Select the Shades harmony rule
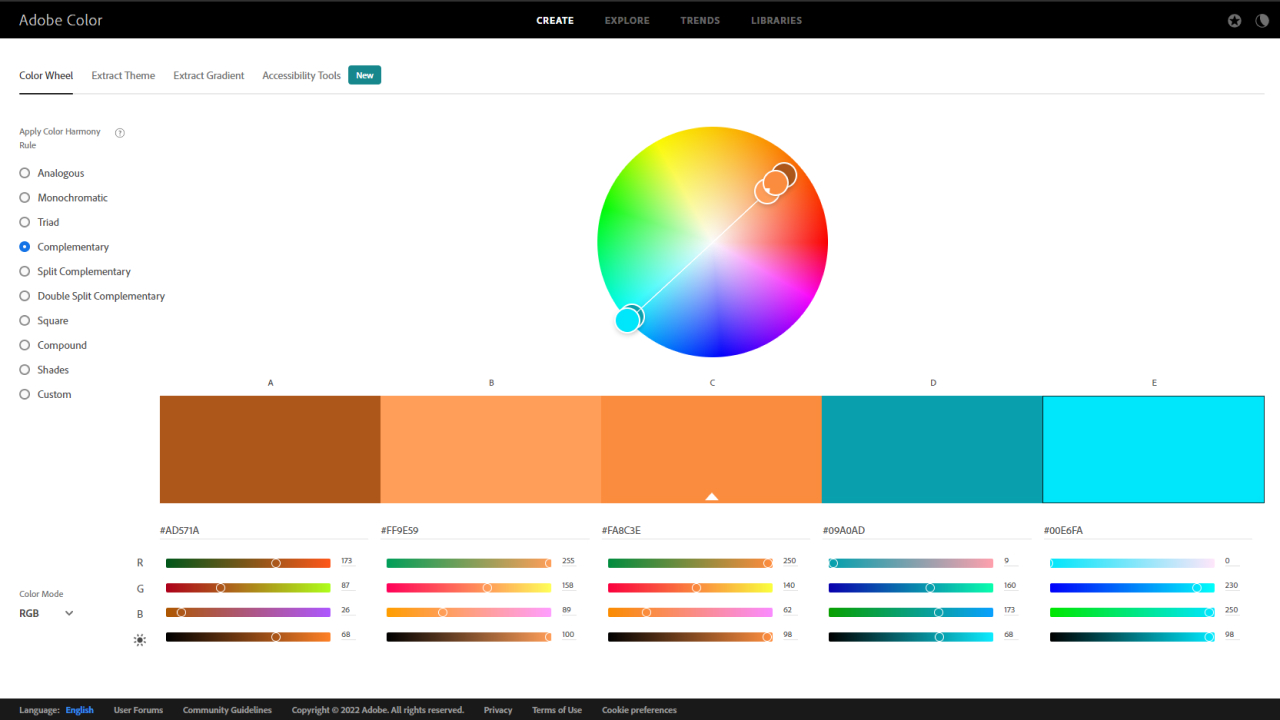 tap(25, 370)
